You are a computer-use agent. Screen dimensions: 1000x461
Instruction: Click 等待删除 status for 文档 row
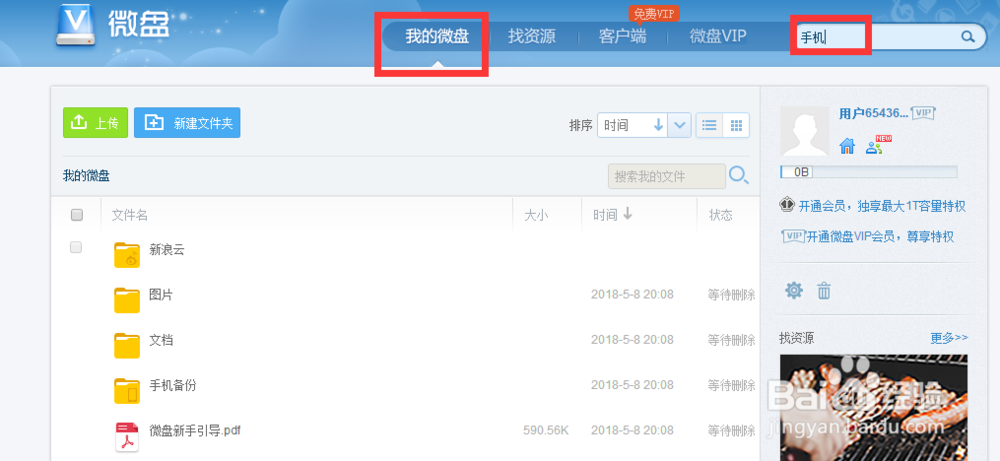click(732, 340)
